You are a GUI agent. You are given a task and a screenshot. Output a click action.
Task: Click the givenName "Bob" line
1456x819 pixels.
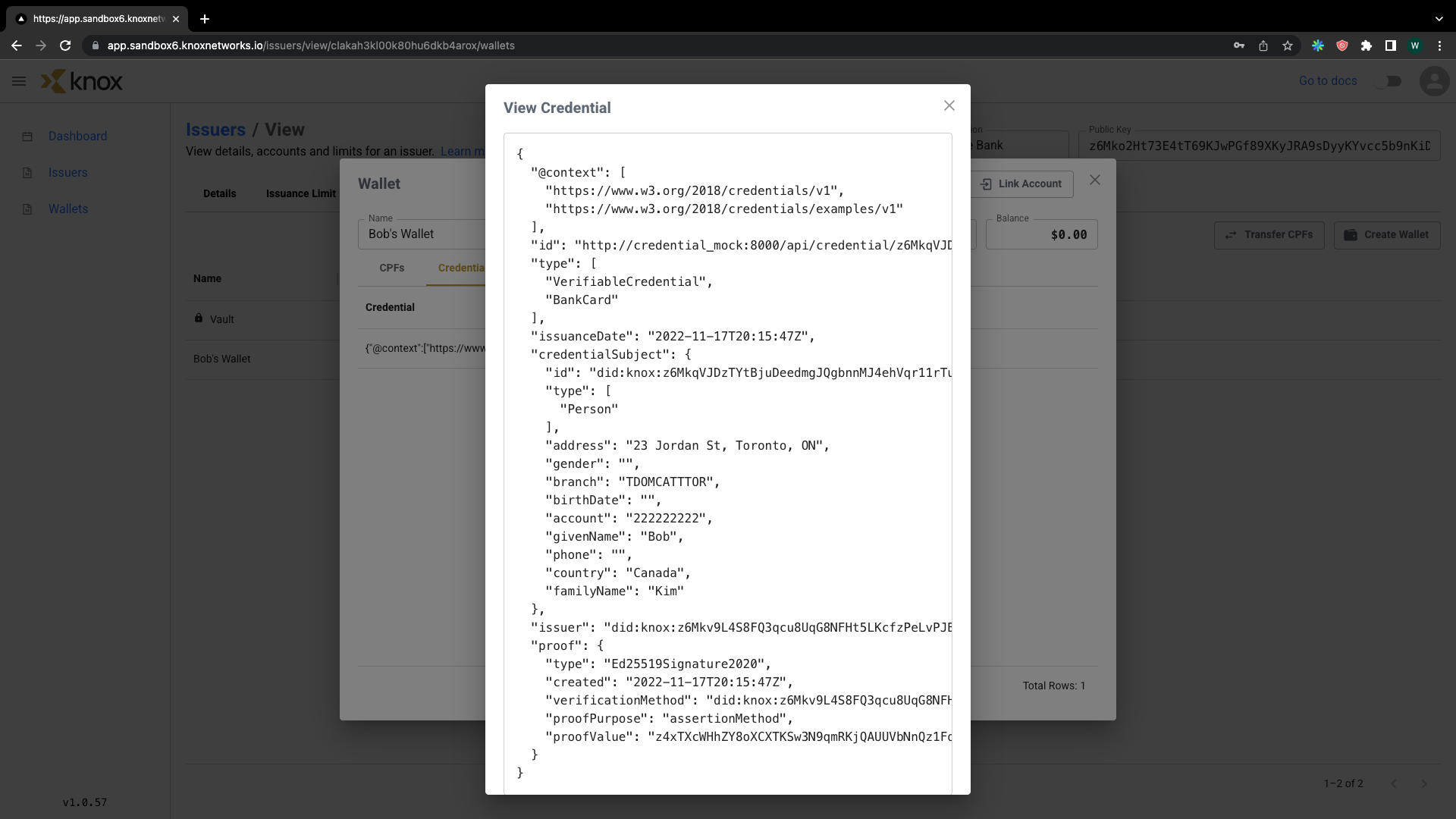(614, 537)
